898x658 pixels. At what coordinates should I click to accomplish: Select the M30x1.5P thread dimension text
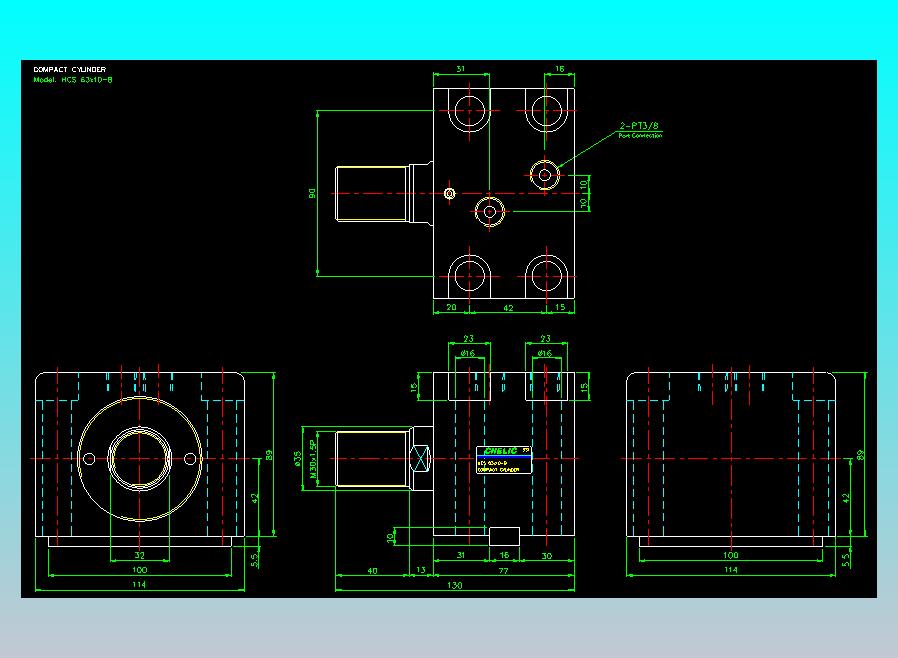pos(313,459)
